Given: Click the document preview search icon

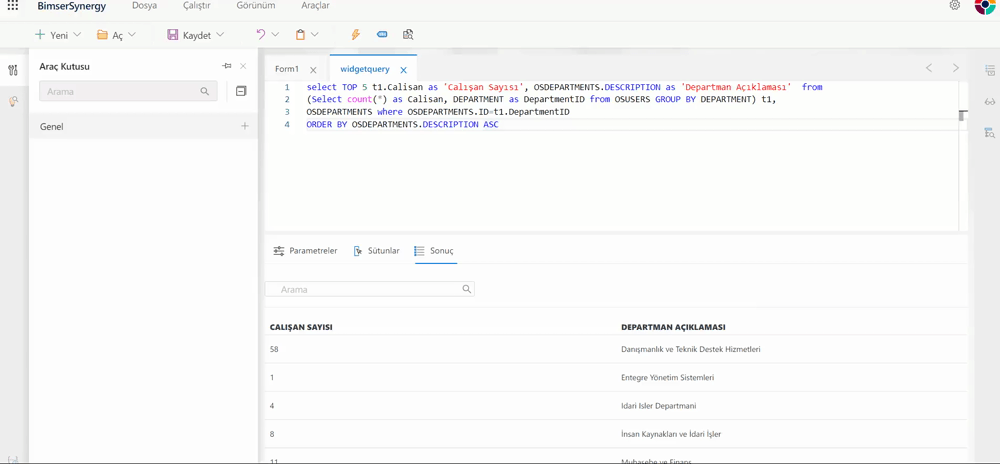Looking at the screenshot, I should [408, 35].
